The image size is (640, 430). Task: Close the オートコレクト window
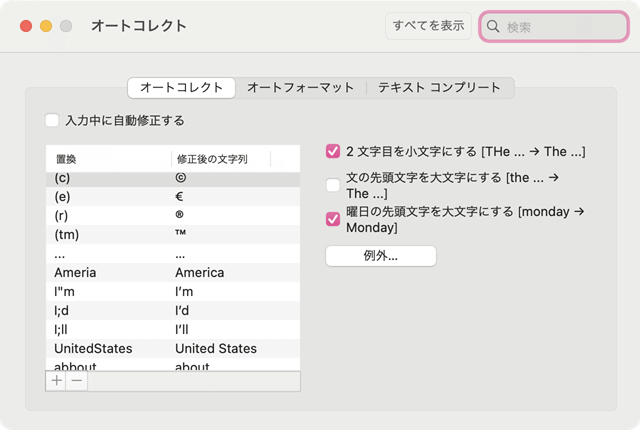click(x=26, y=26)
